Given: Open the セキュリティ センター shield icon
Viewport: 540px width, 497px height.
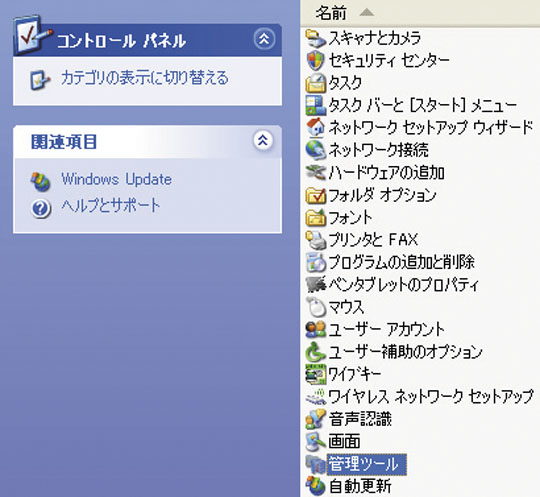Looking at the screenshot, I should (315, 60).
